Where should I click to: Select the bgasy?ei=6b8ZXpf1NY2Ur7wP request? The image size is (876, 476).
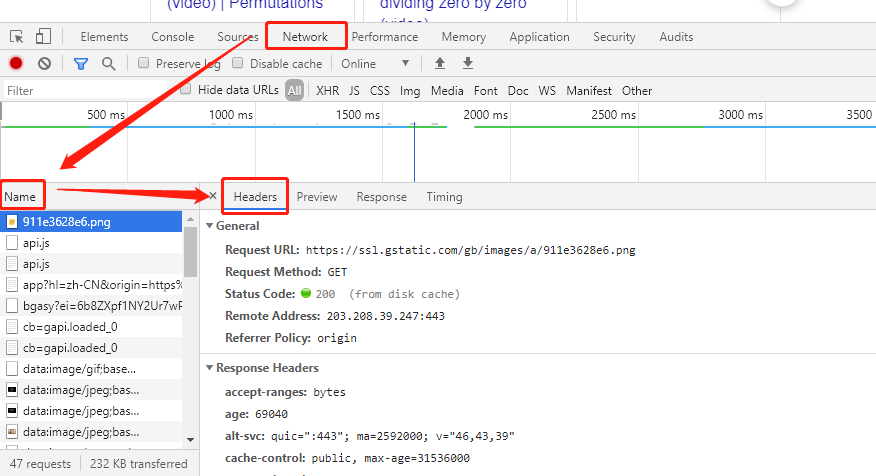point(91,306)
